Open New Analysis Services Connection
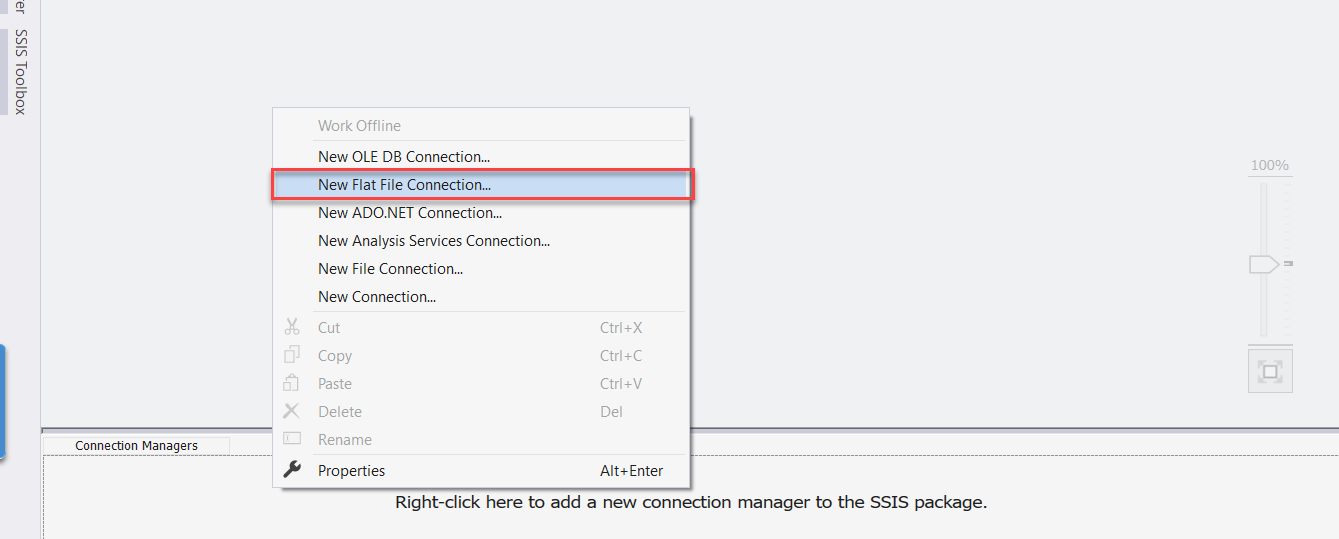The image size is (1339, 539). point(433,241)
